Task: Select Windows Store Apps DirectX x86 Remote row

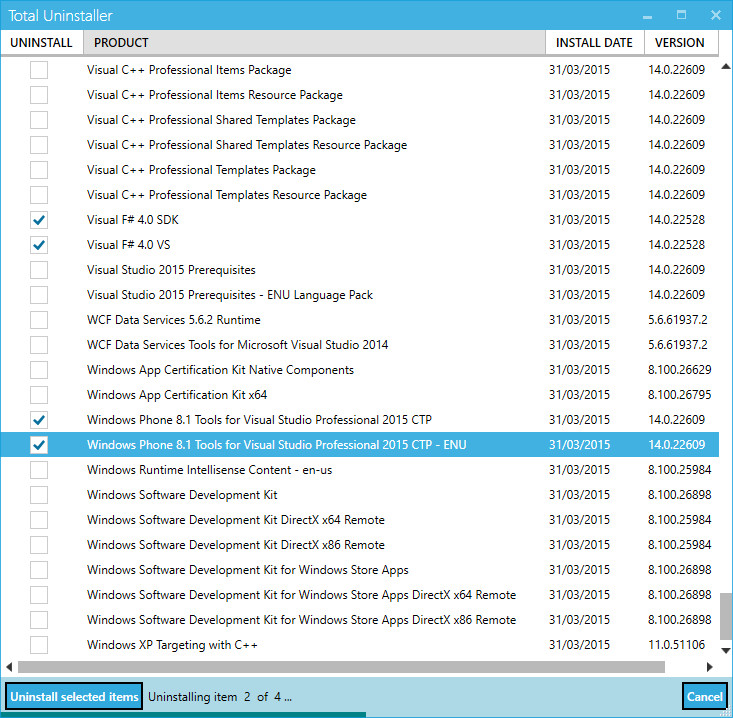Action: (x=359, y=620)
